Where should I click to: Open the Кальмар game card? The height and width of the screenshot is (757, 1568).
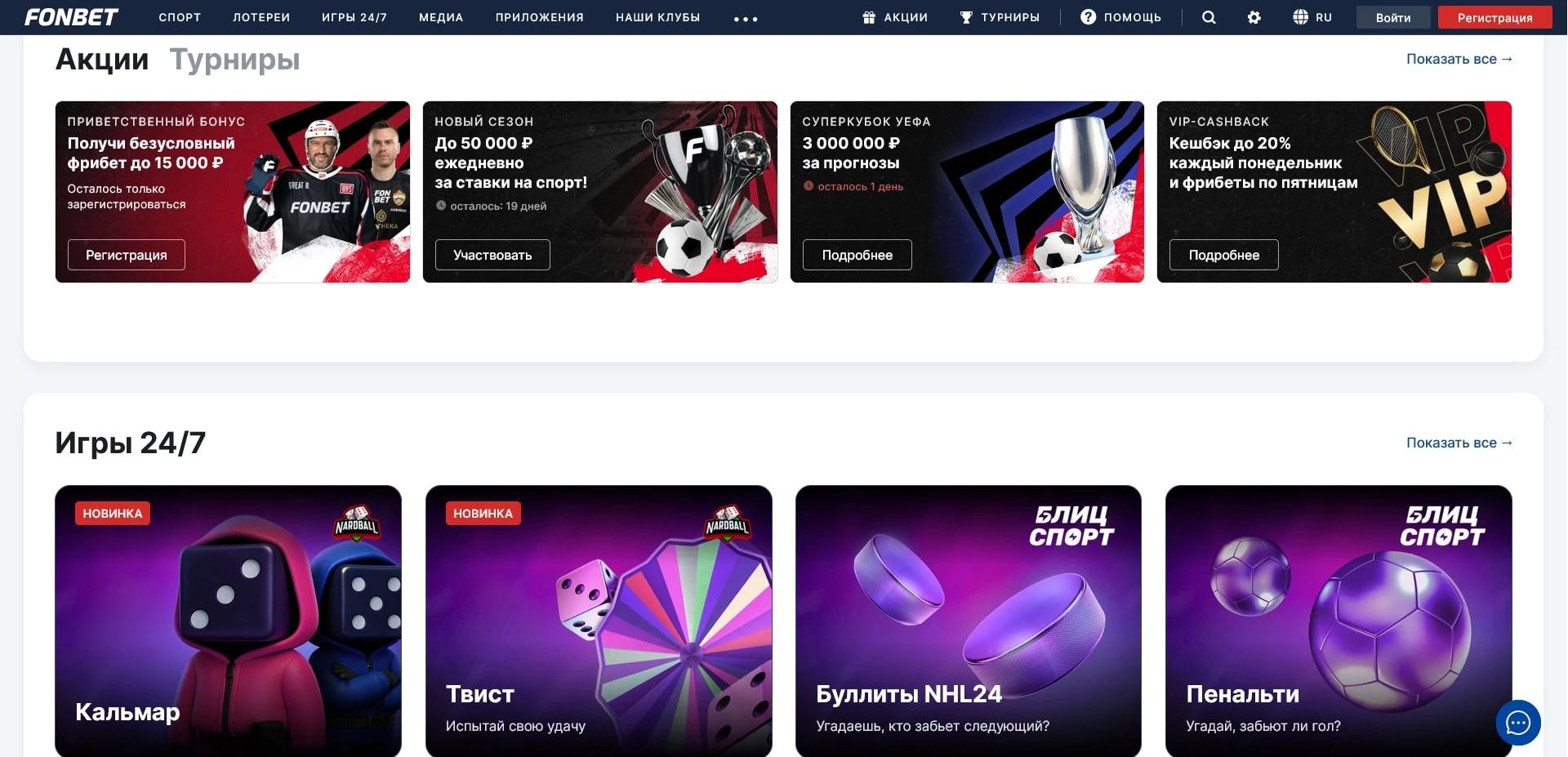click(x=228, y=621)
